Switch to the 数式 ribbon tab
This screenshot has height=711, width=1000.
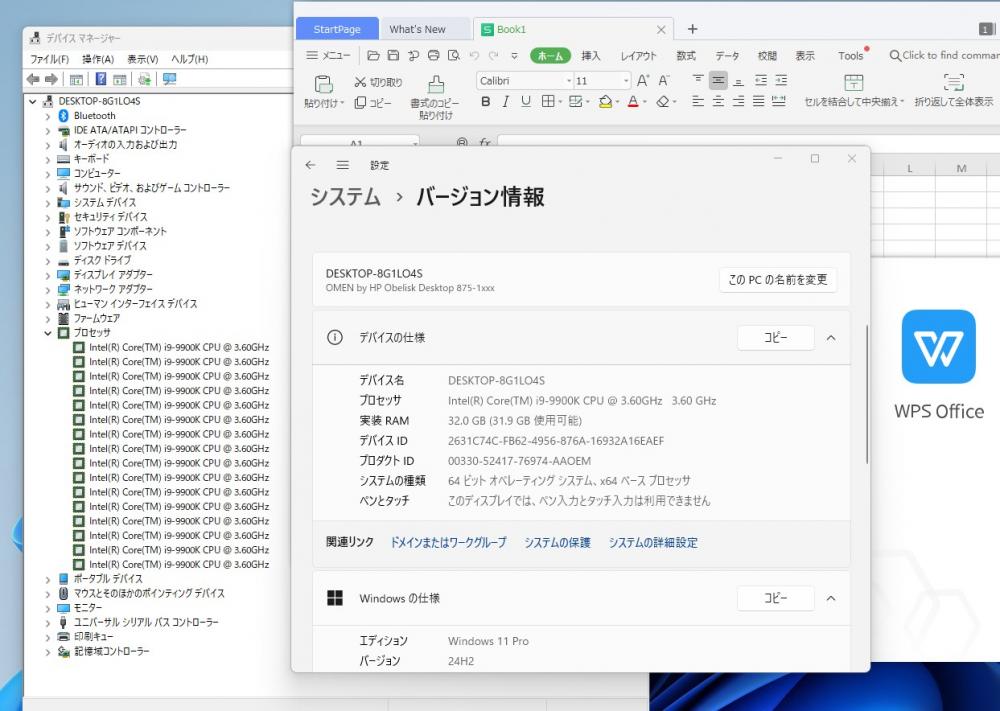(686, 55)
